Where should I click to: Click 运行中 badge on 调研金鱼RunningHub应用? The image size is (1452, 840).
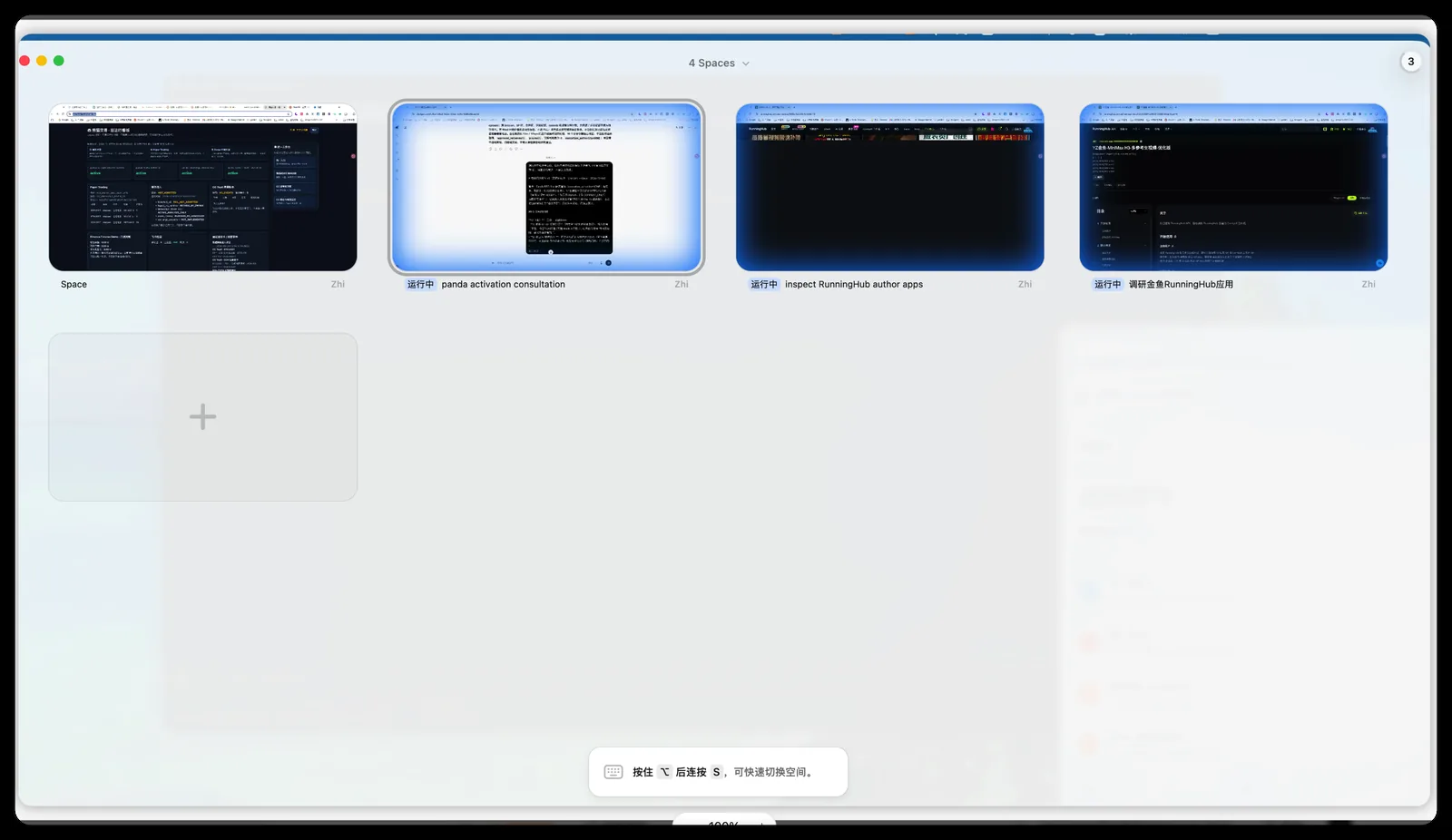coord(1107,285)
